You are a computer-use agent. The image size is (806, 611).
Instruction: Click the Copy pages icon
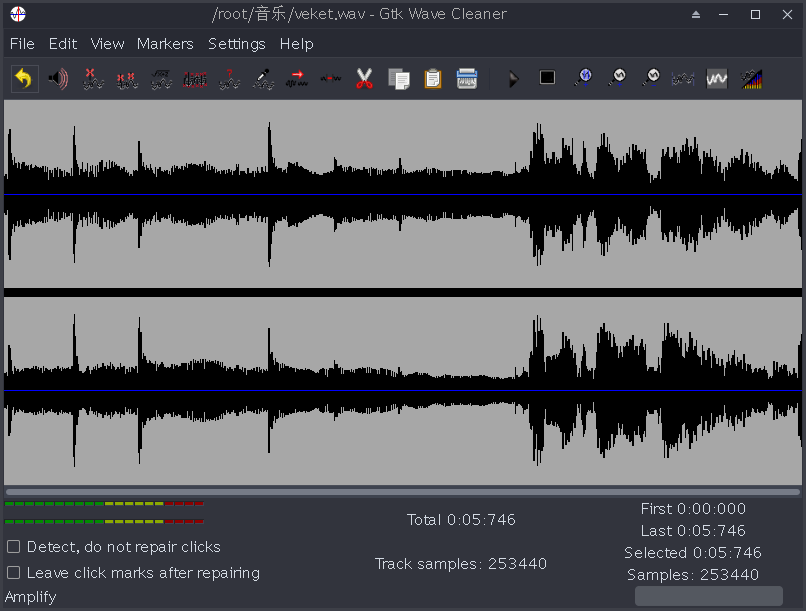pos(399,79)
